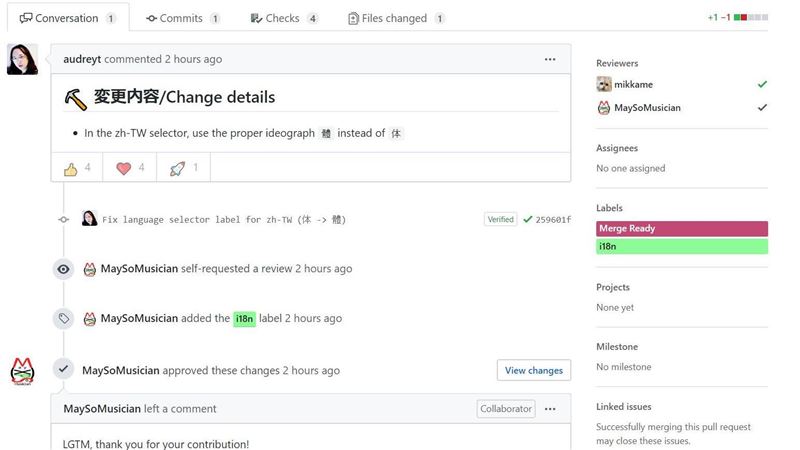Select the Merge Ready label

click(x=681, y=229)
